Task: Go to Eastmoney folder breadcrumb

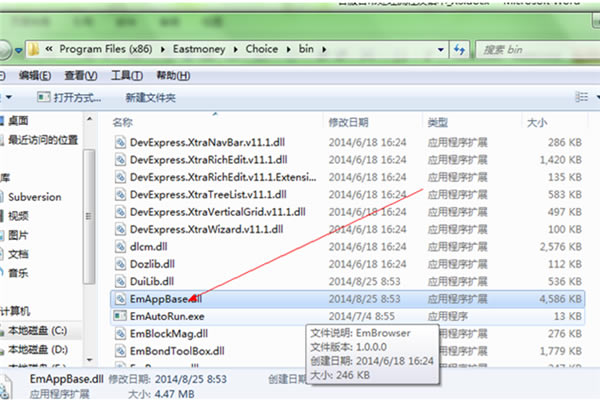Action: (199, 49)
